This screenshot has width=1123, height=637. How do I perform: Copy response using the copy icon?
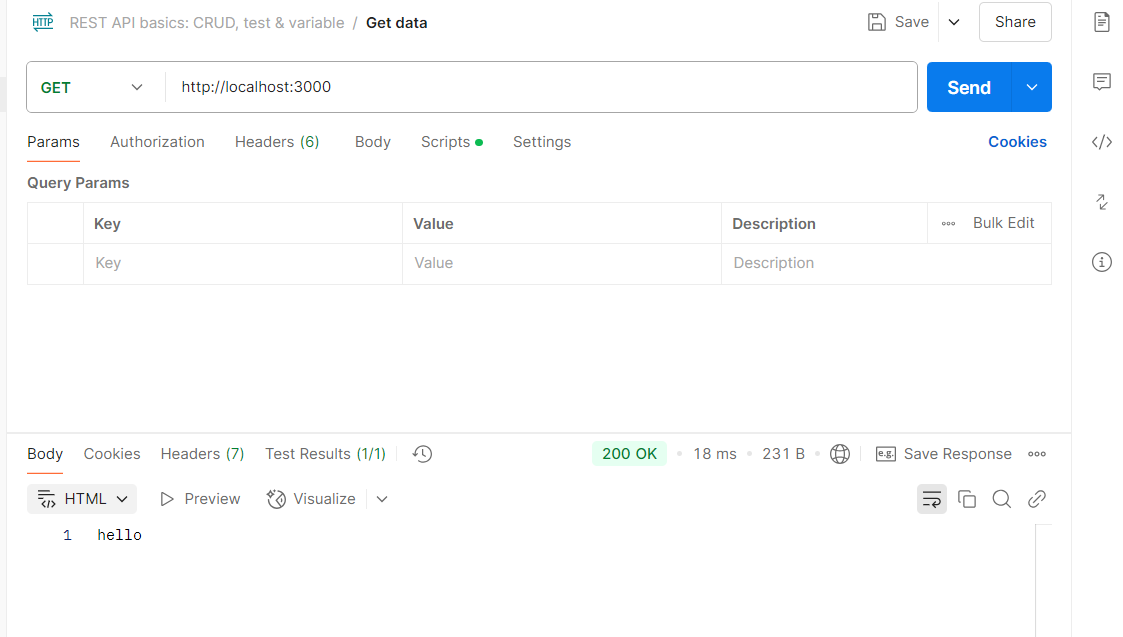(967, 499)
